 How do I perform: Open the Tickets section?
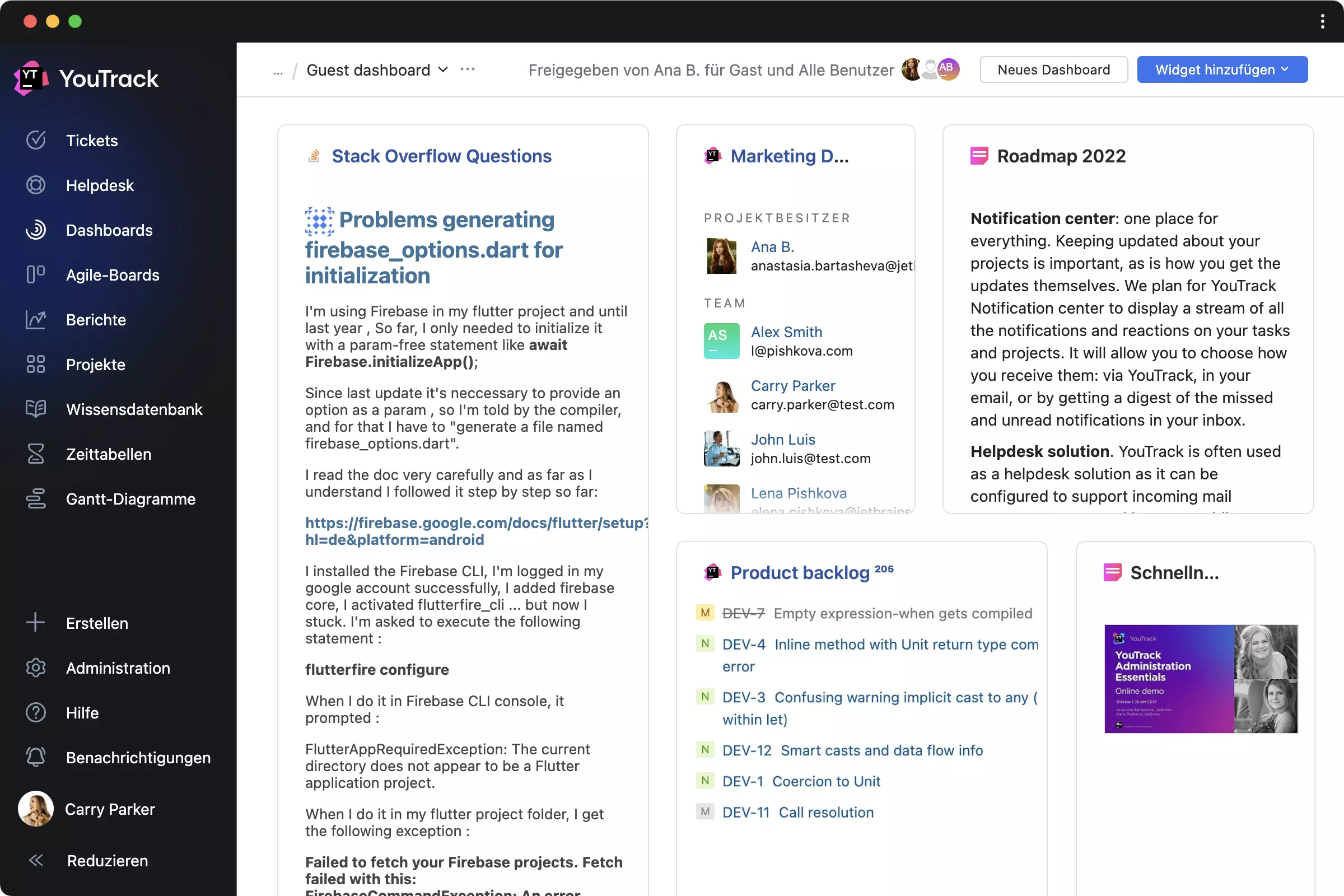click(92, 141)
